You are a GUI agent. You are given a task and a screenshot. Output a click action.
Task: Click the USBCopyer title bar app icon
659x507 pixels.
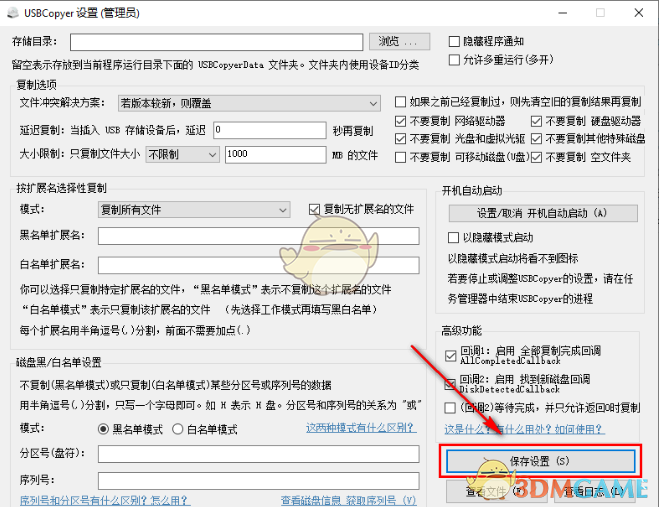coord(13,13)
